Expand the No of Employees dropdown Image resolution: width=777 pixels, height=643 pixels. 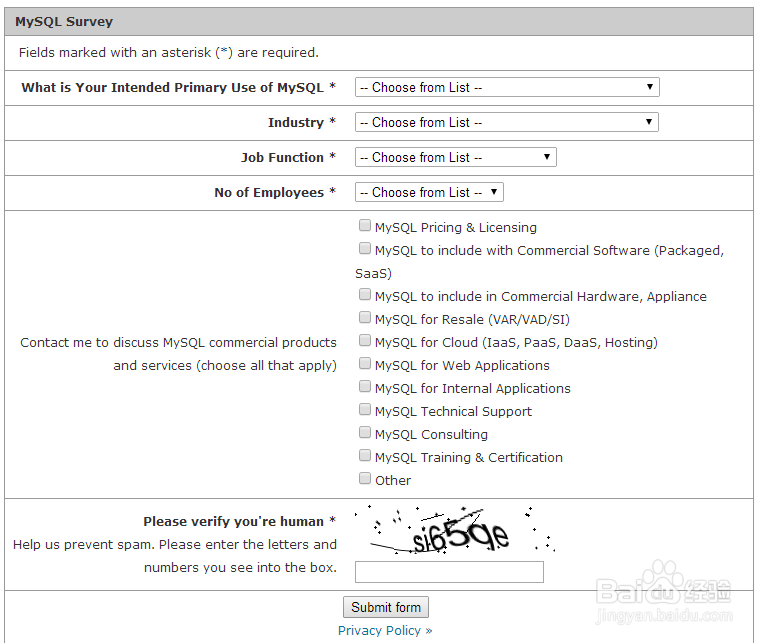point(429,193)
